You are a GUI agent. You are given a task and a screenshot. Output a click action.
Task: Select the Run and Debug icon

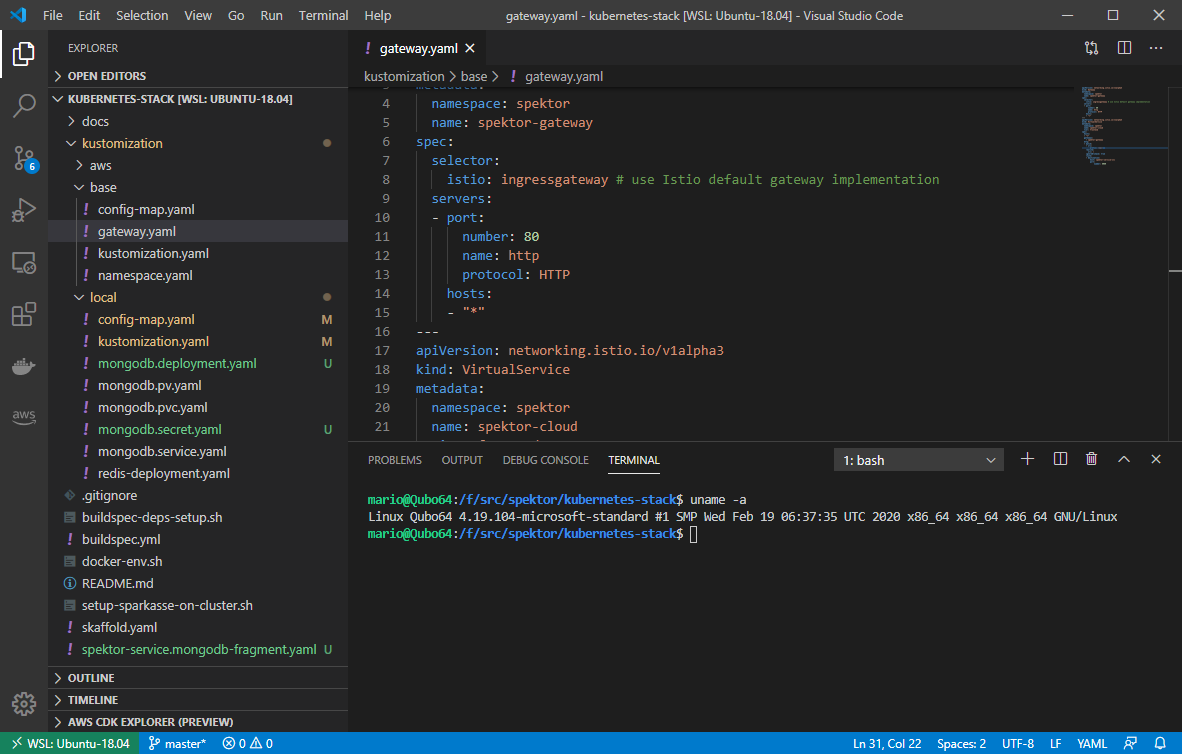coord(24,210)
